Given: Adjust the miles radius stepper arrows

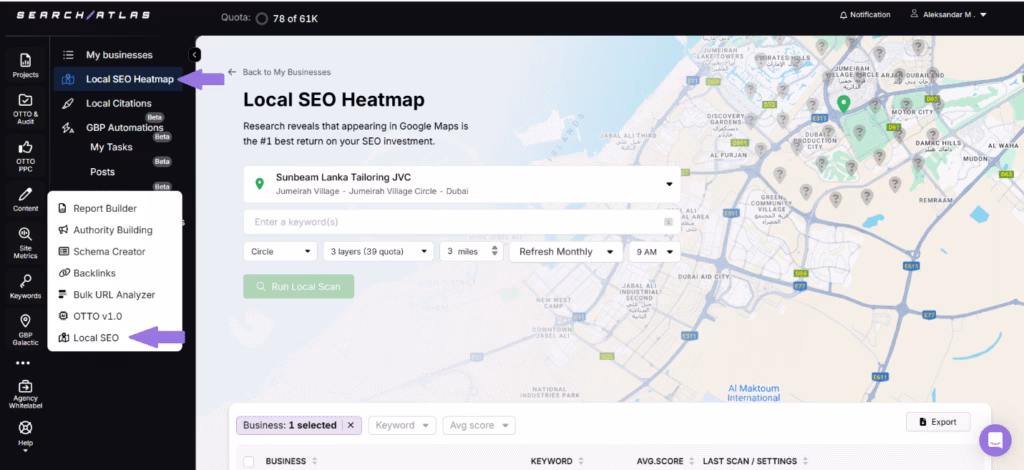Looking at the screenshot, I should [494, 252].
